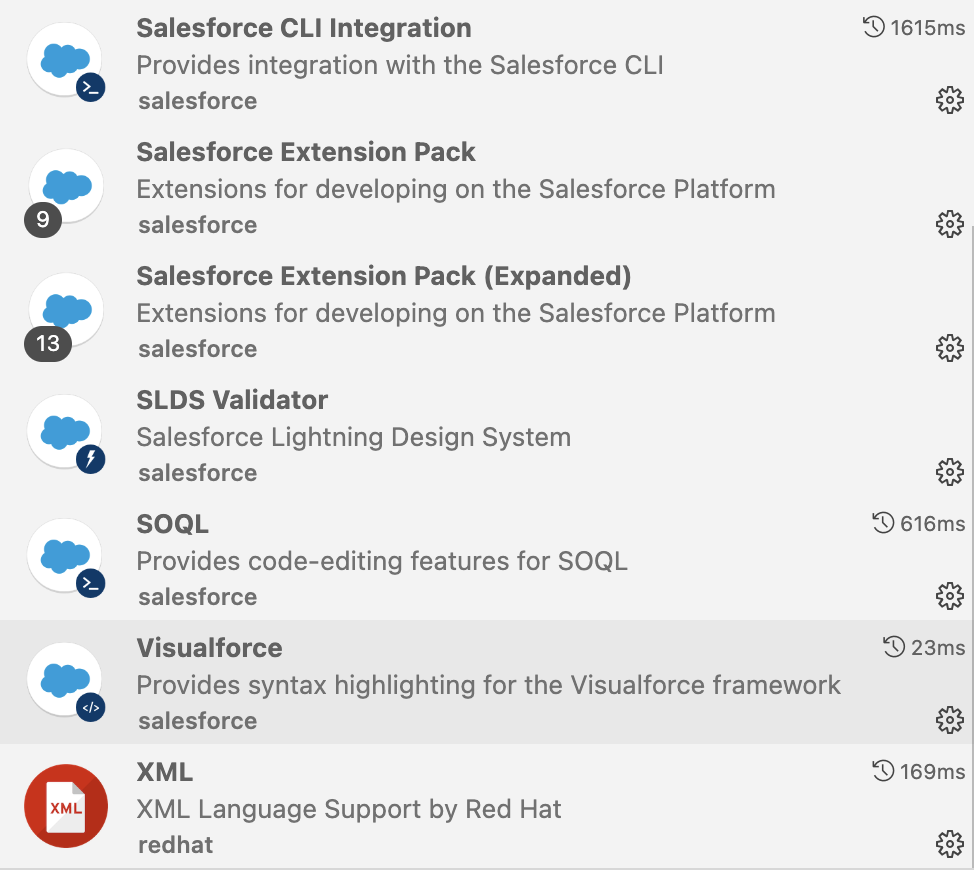
Task: Open the manage gear for SLDS Validator
Action: (949, 472)
